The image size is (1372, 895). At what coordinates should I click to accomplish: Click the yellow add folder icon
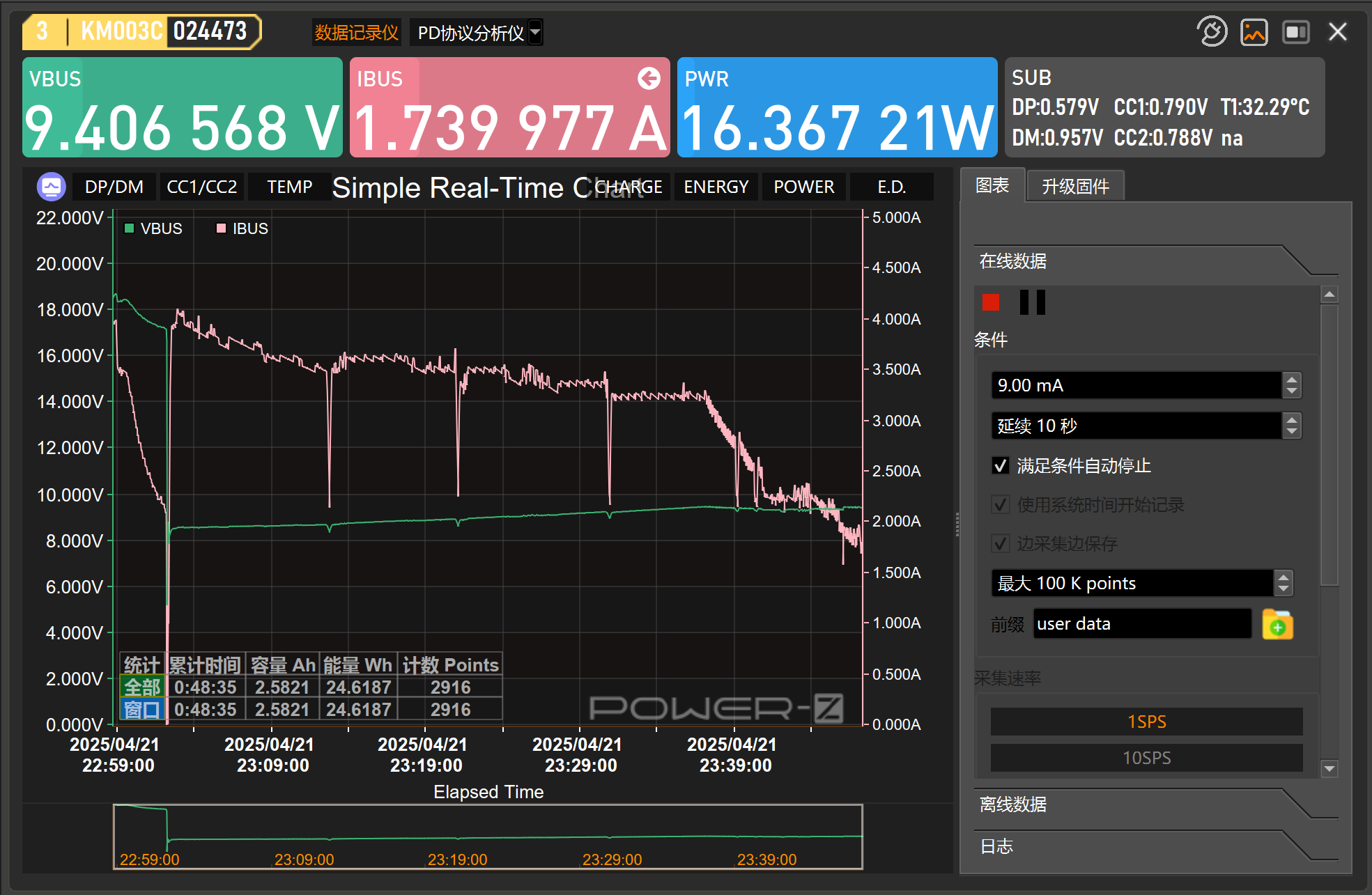point(1277,624)
